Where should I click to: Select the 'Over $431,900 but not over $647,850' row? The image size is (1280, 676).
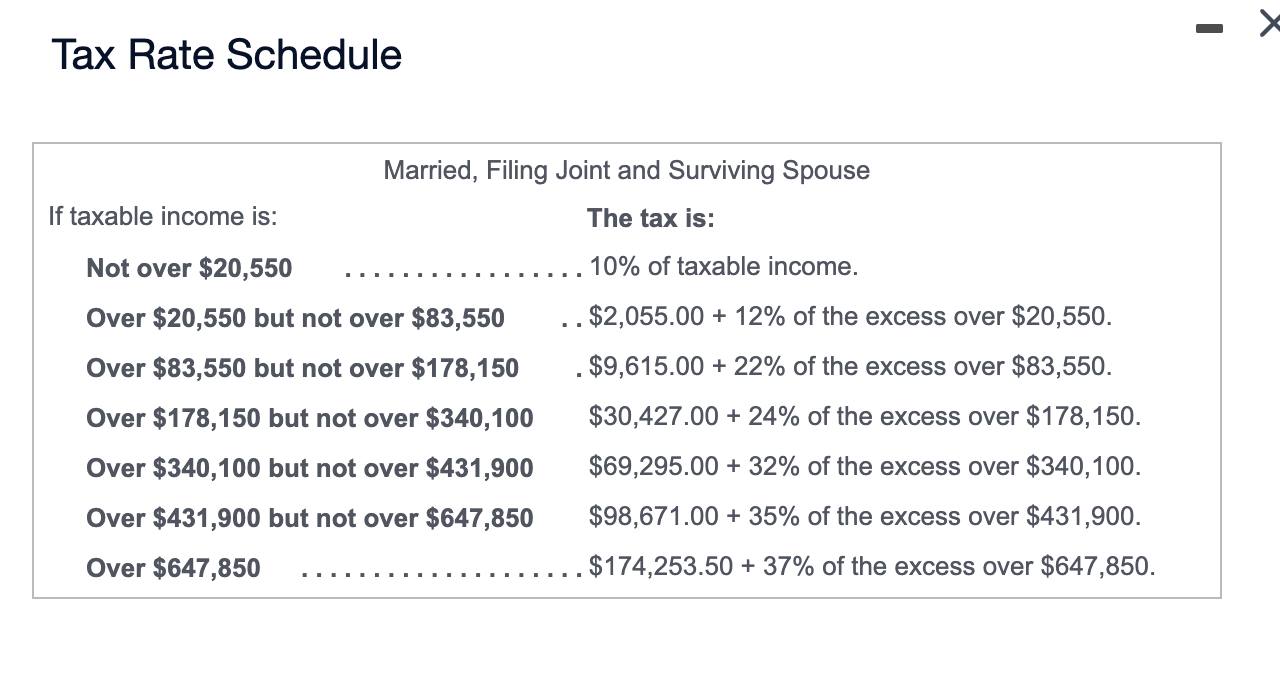(310, 517)
